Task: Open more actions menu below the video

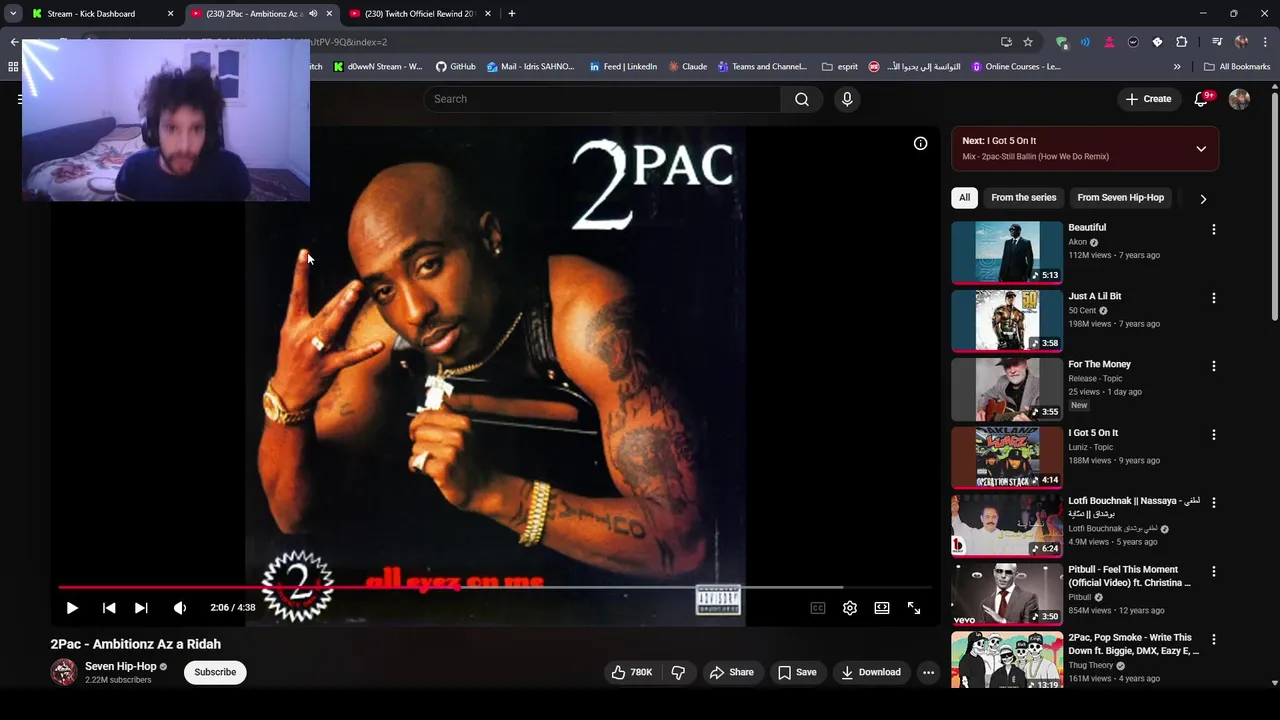Action: [928, 672]
